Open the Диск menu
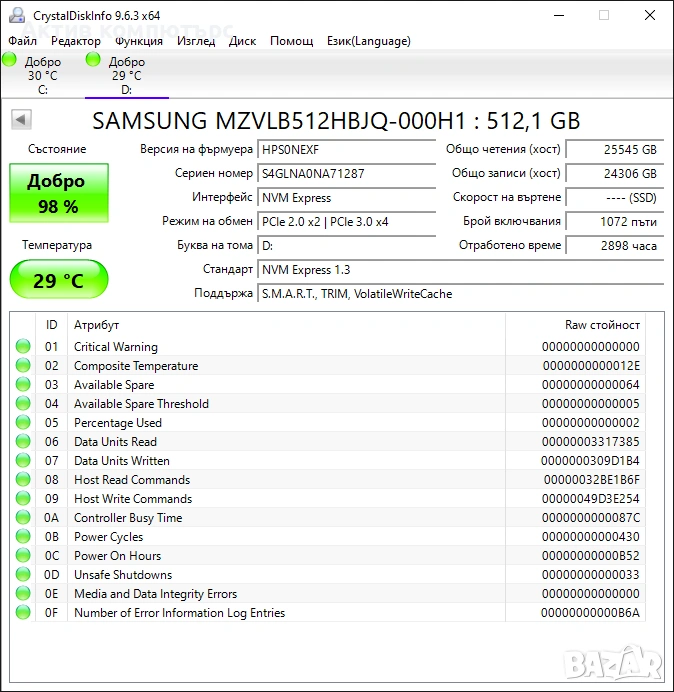 (x=242, y=41)
